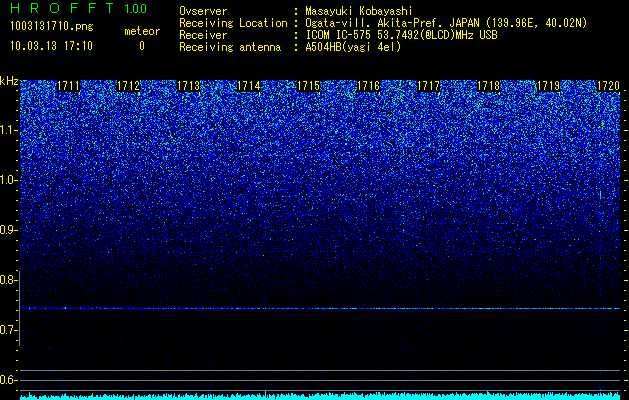Click the 1713 time marker
Image resolution: width=629 pixels, height=400 pixels.
(x=188, y=86)
